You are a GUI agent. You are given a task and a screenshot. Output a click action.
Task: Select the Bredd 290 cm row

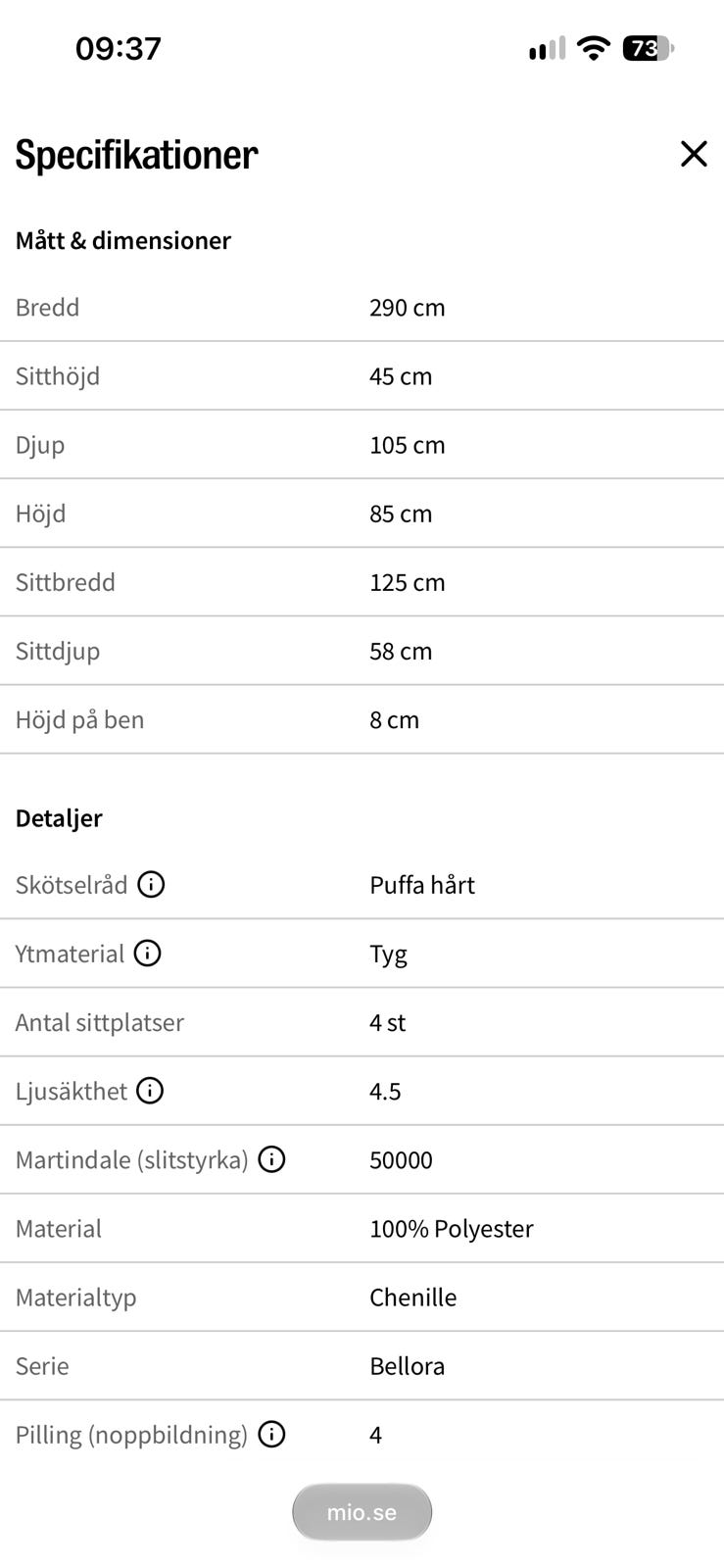click(x=362, y=308)
